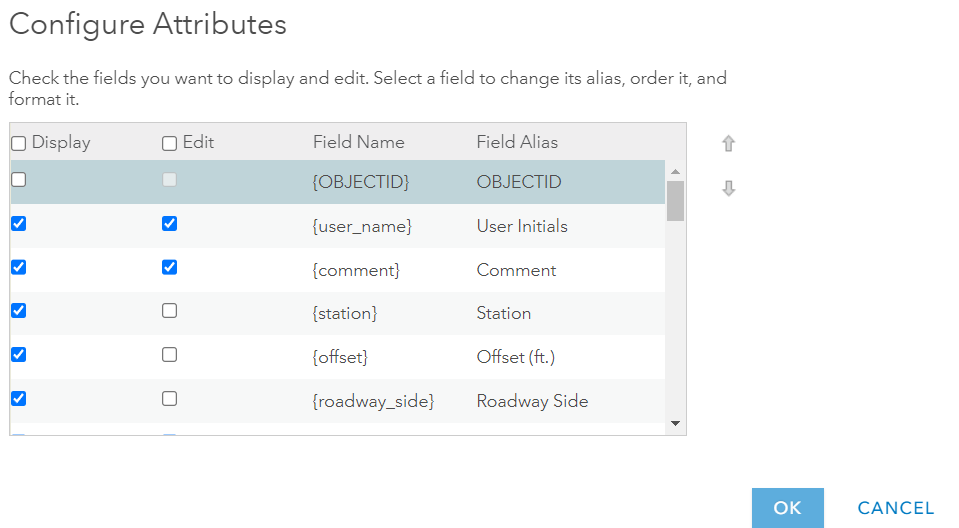Screen dimensions: 959x528
Task: Check Display for the OBJECTID field
Action: point(18,180)
